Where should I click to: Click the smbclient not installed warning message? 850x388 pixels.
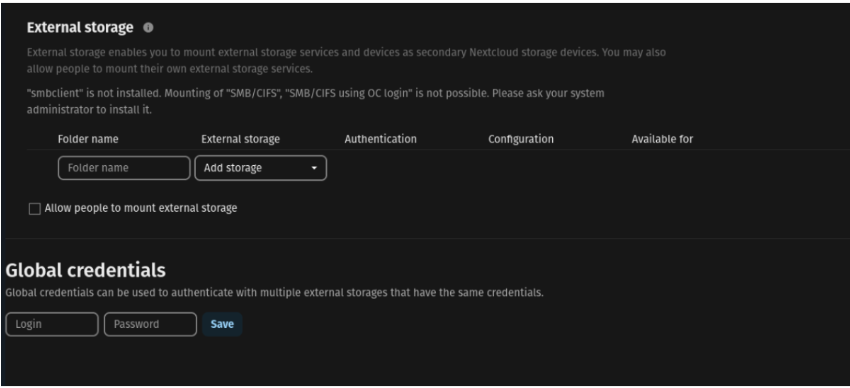click(315, 101)
